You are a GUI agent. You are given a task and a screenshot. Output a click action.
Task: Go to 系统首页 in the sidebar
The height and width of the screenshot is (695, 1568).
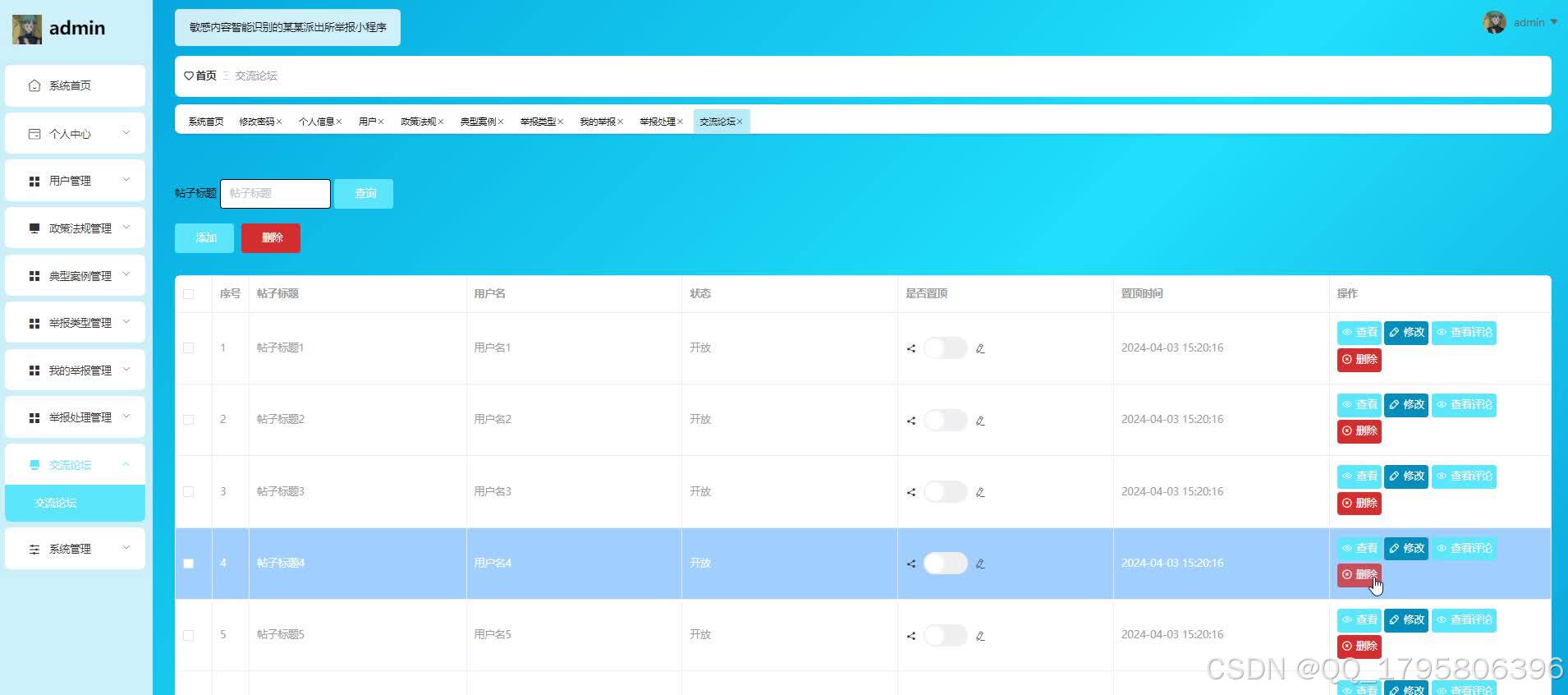pyautogui.click(x=75, y=85)
